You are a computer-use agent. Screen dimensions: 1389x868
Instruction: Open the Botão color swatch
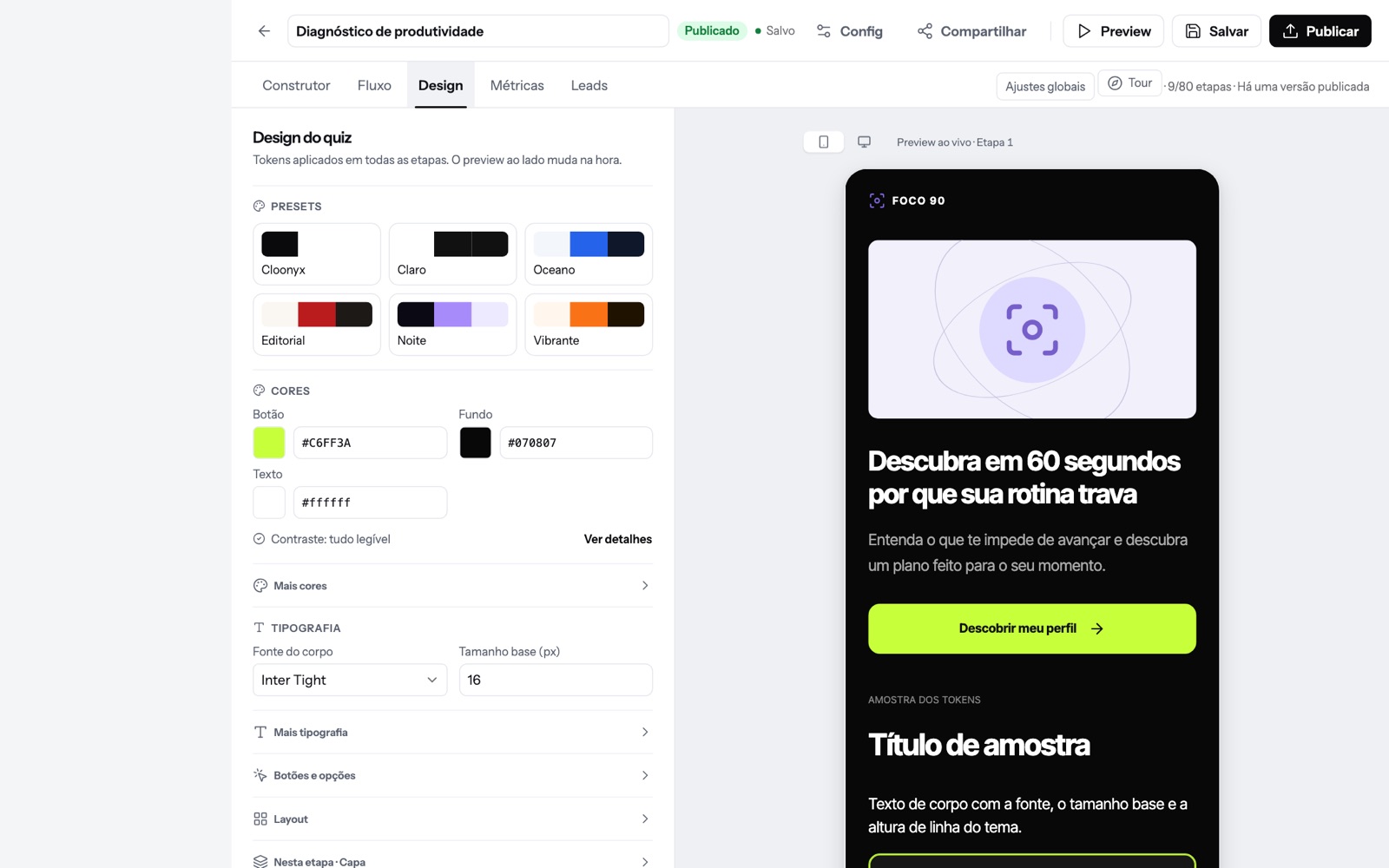pyautogui.click(x=269, y=443)
